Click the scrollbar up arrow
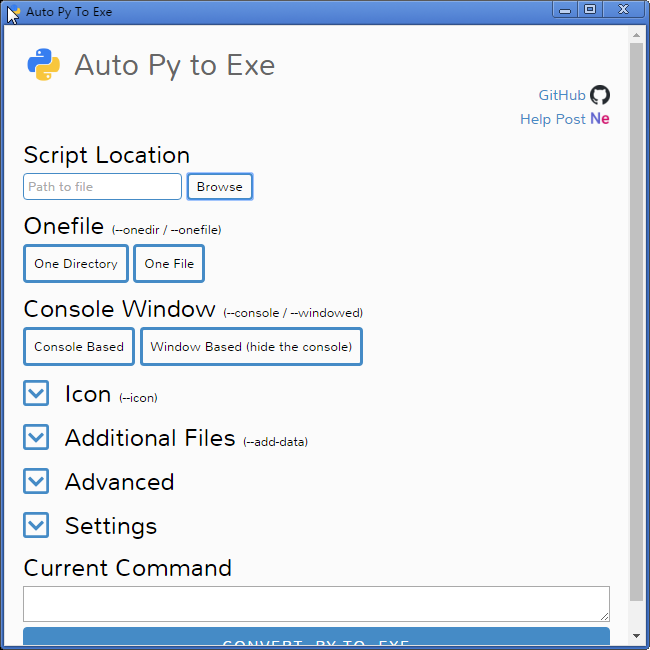The width and height of the screenshot is (650, 650). [636, 35]
